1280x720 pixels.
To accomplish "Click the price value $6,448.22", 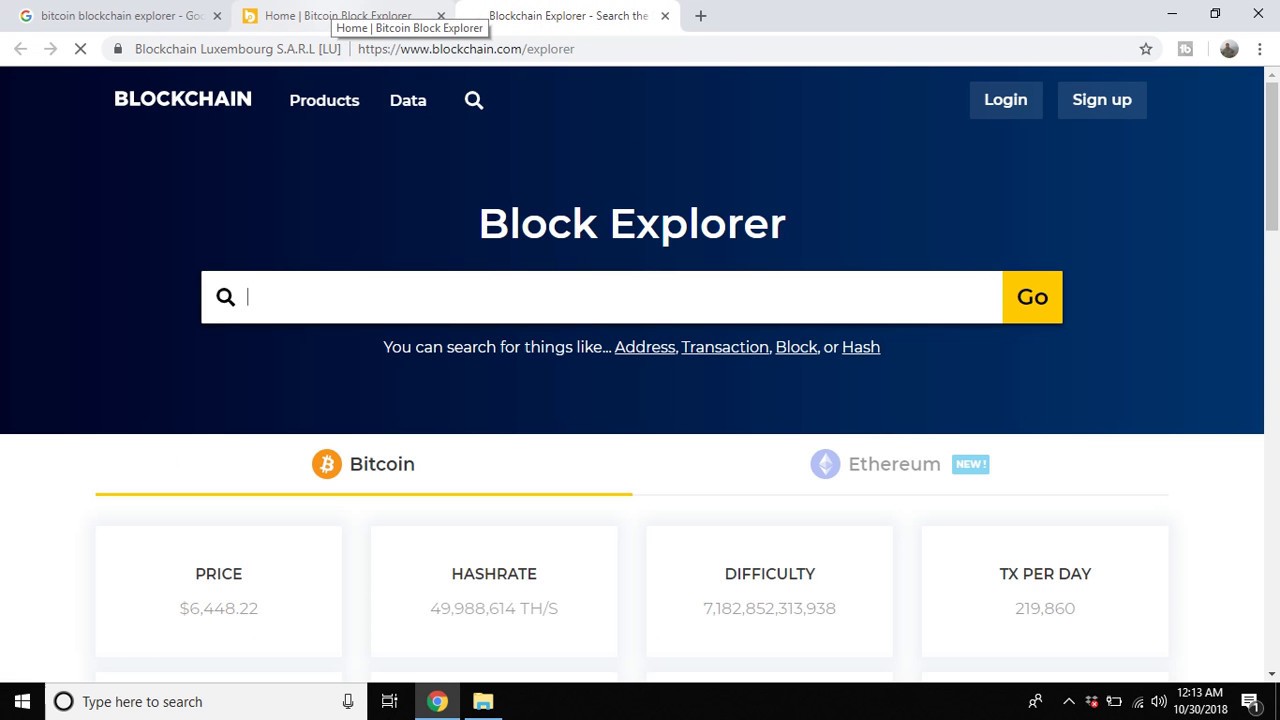I will coord(219,608).
